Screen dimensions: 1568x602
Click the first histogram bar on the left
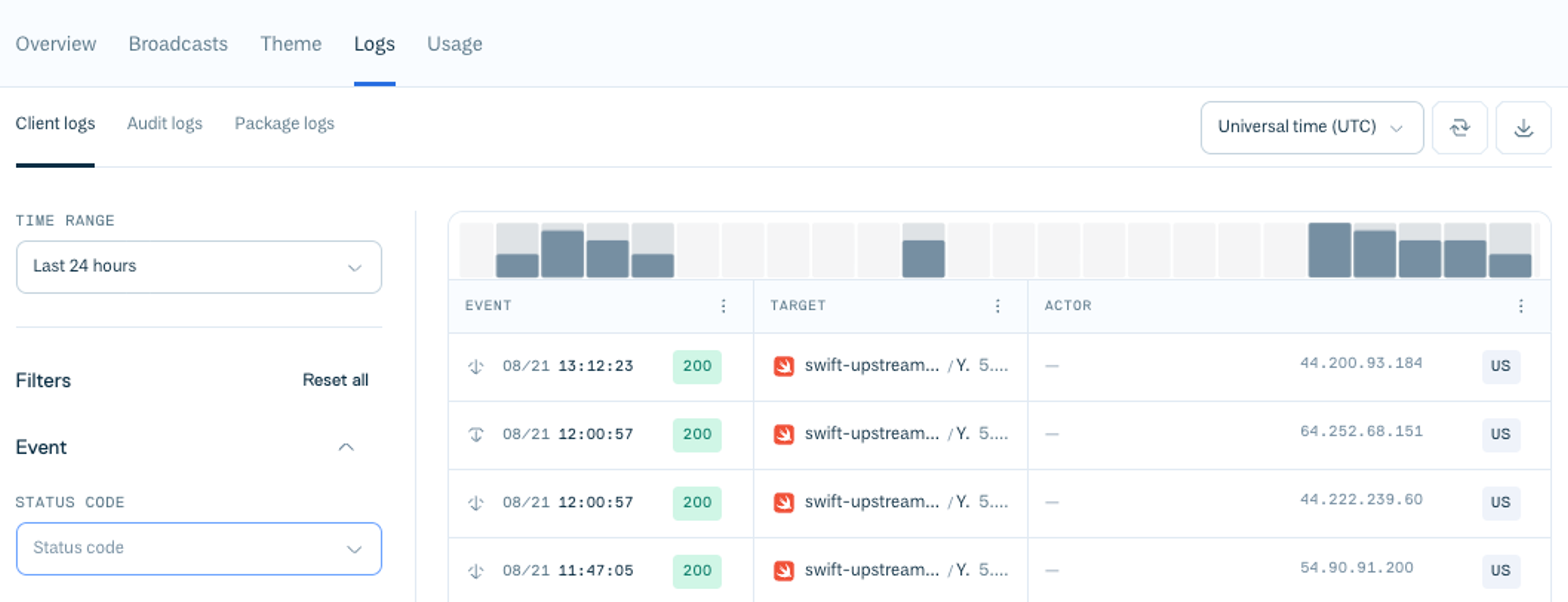pos(517,265)
